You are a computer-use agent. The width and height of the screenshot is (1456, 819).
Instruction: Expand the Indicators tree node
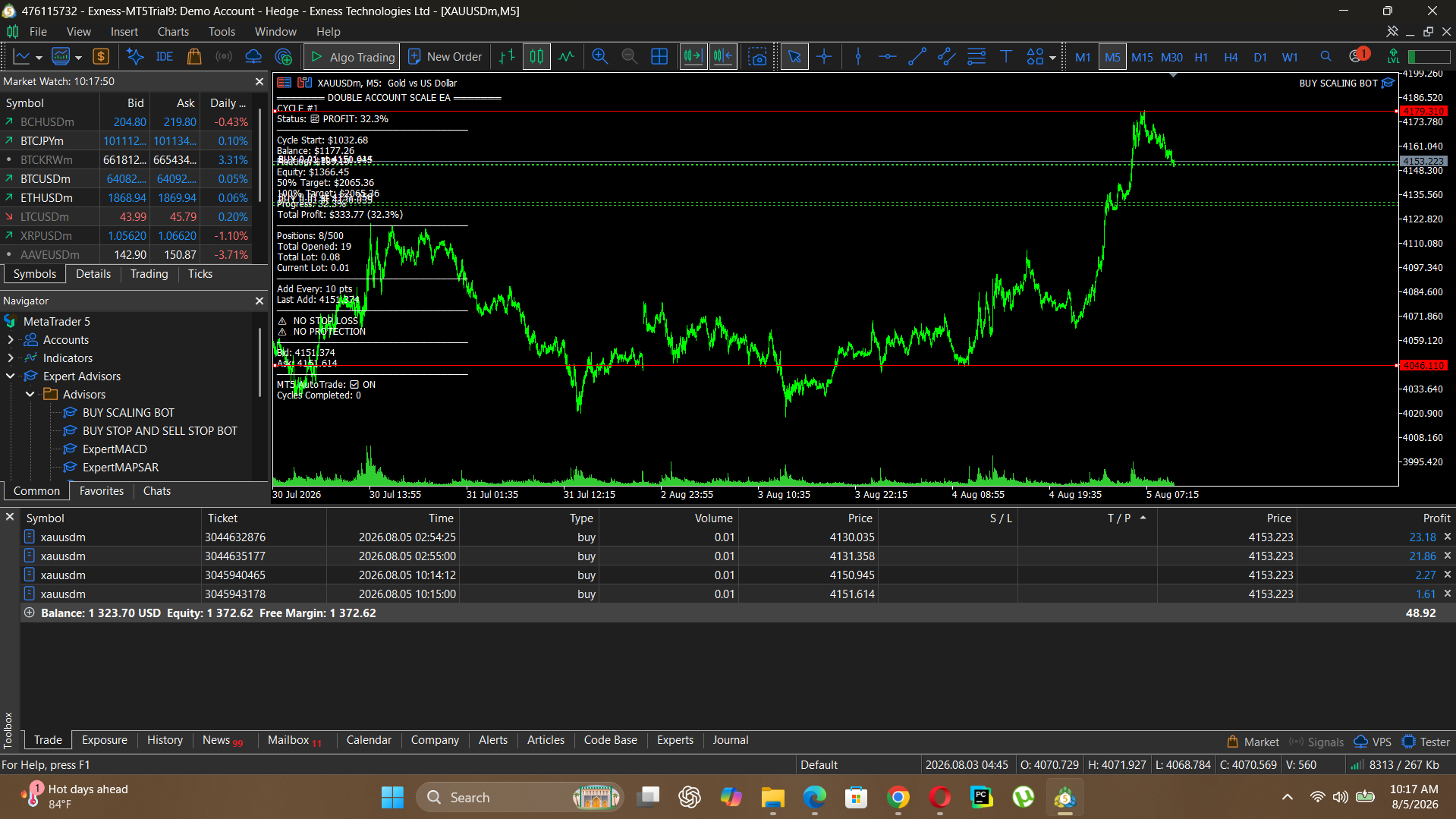[x=11, y=358]
